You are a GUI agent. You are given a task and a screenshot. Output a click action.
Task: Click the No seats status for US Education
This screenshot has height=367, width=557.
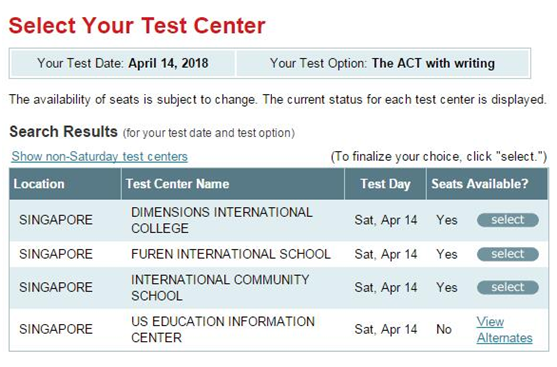(x=444, y=329)
